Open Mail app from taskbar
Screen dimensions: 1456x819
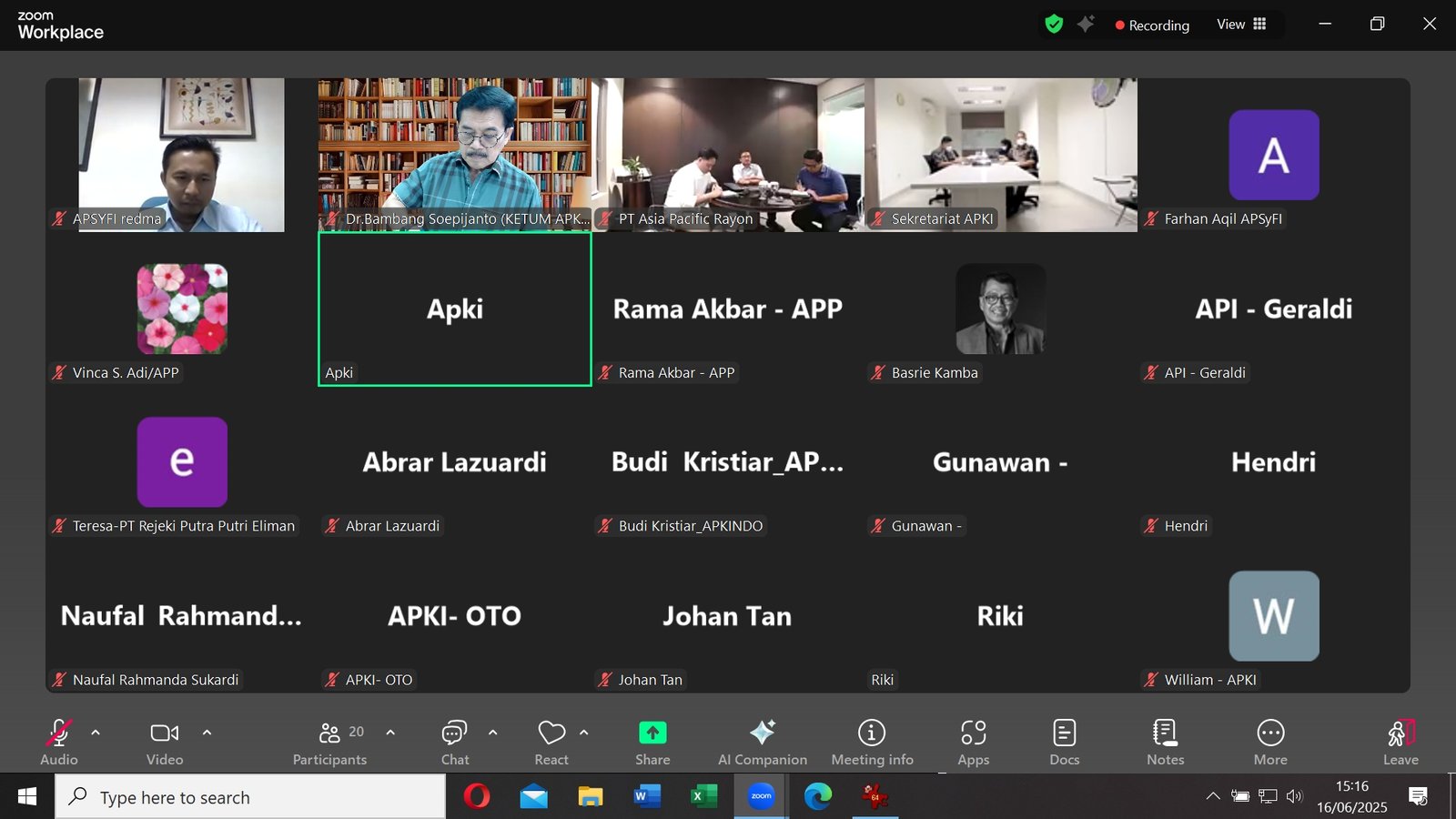tap(534, 797)
